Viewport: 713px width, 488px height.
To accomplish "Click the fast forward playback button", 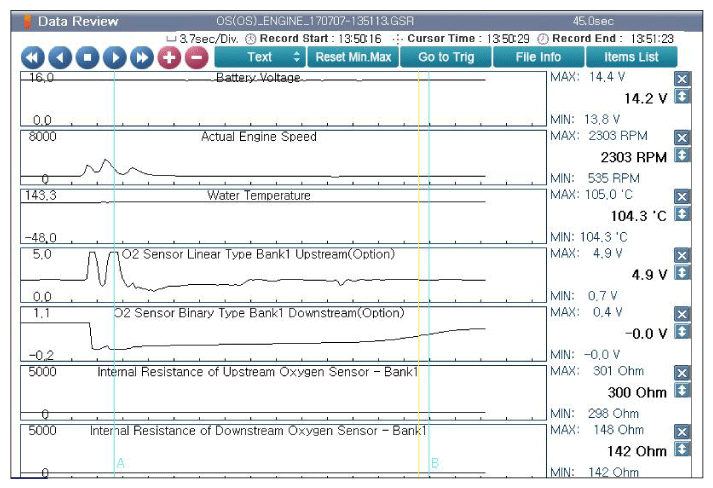I will (142, 58).
